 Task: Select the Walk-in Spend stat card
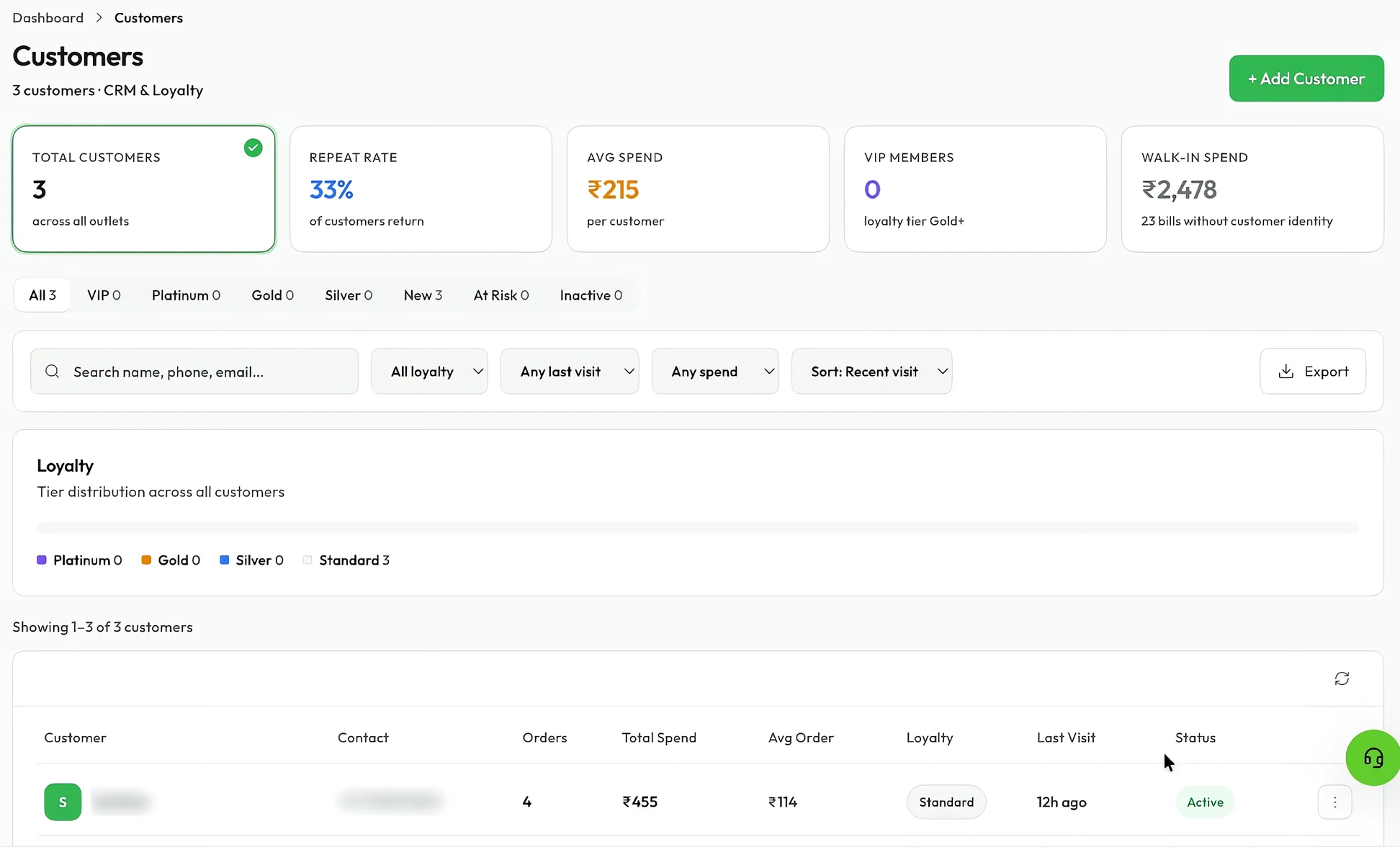[1252, 189]
